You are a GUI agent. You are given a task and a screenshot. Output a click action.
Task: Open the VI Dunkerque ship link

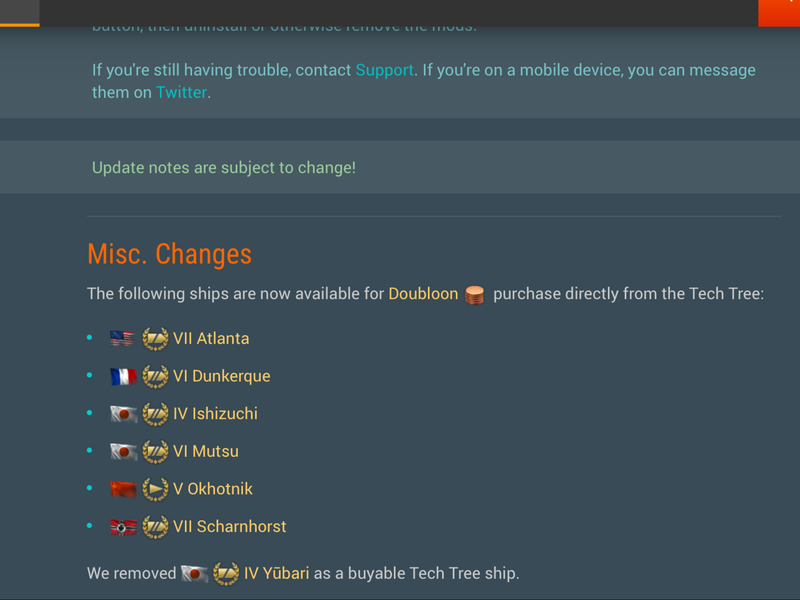click(x=221, y=377)
